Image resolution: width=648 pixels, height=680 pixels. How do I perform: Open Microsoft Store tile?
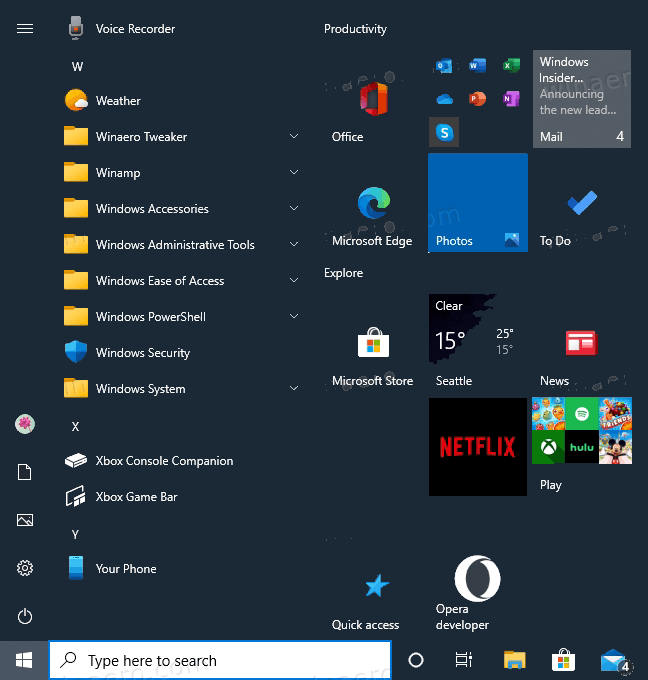point(374,343)
